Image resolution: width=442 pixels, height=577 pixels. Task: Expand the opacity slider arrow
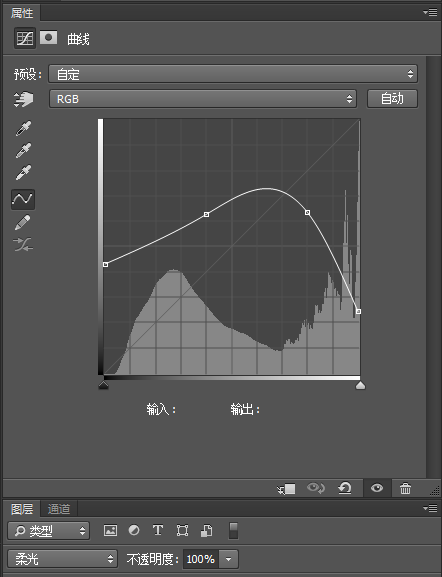coord(229,559)
